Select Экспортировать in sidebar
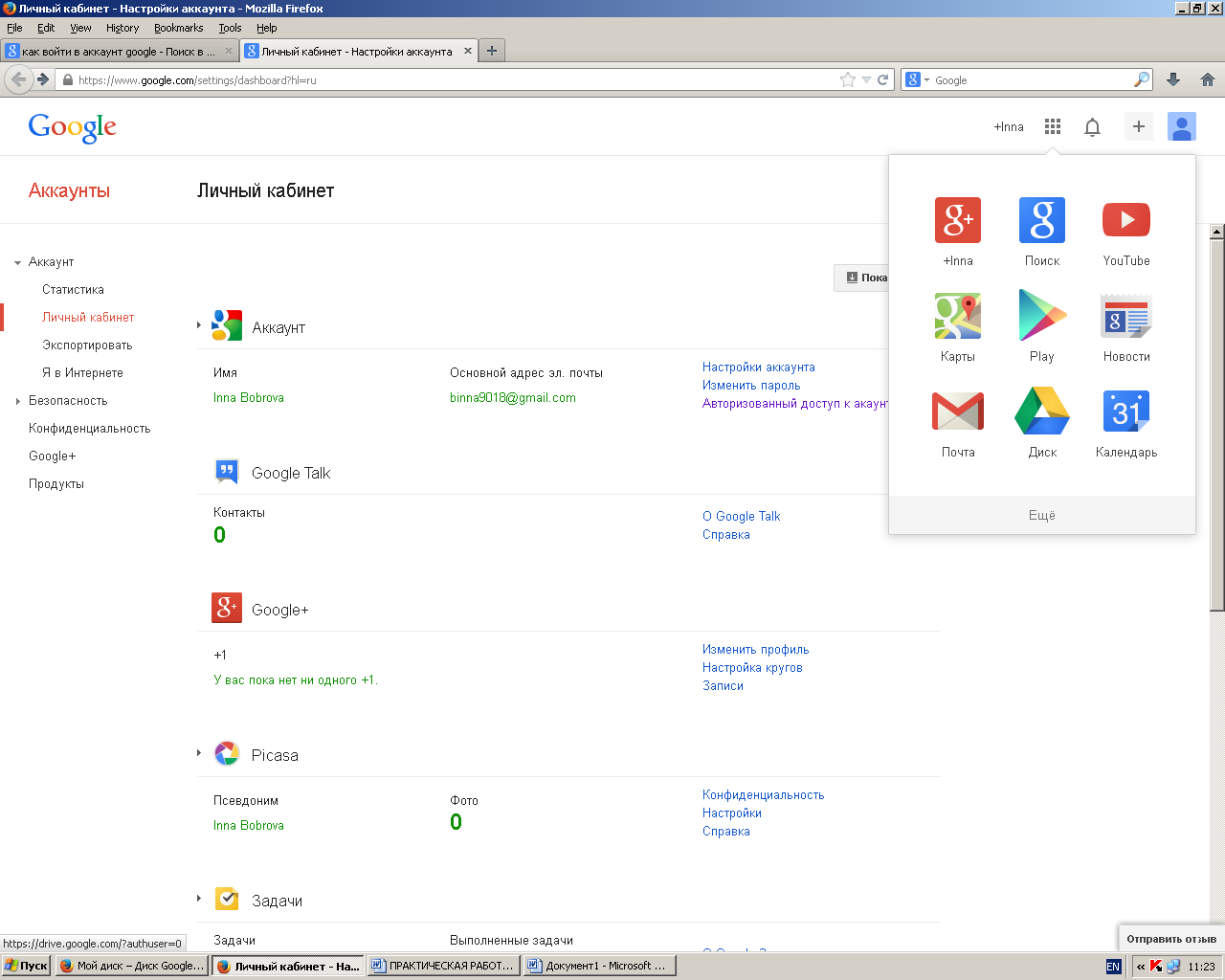 tap(87, 345)
